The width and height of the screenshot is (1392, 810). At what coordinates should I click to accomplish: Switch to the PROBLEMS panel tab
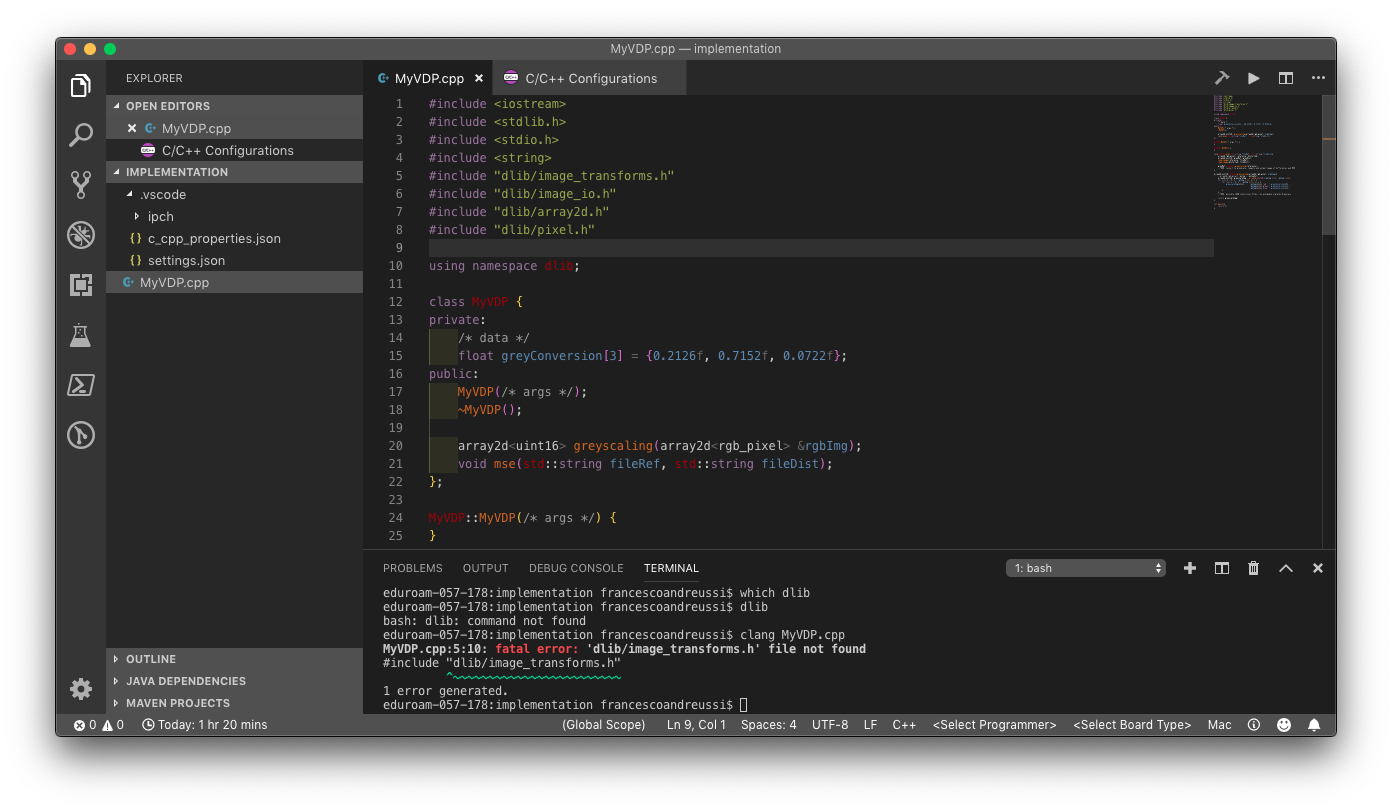pyautogui.click(x=412, y=567)
